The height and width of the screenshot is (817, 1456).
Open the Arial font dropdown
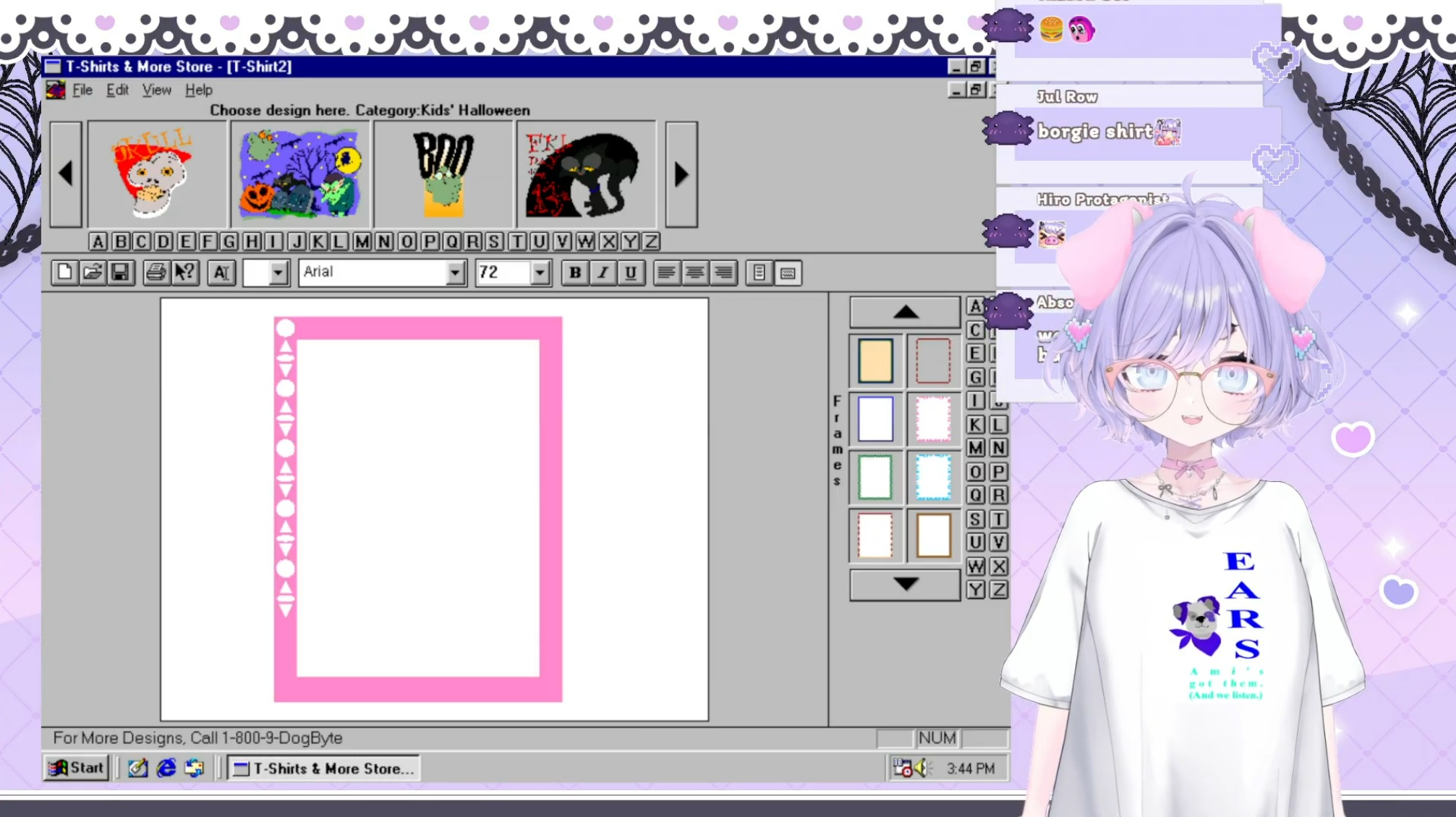coord(454,272)
